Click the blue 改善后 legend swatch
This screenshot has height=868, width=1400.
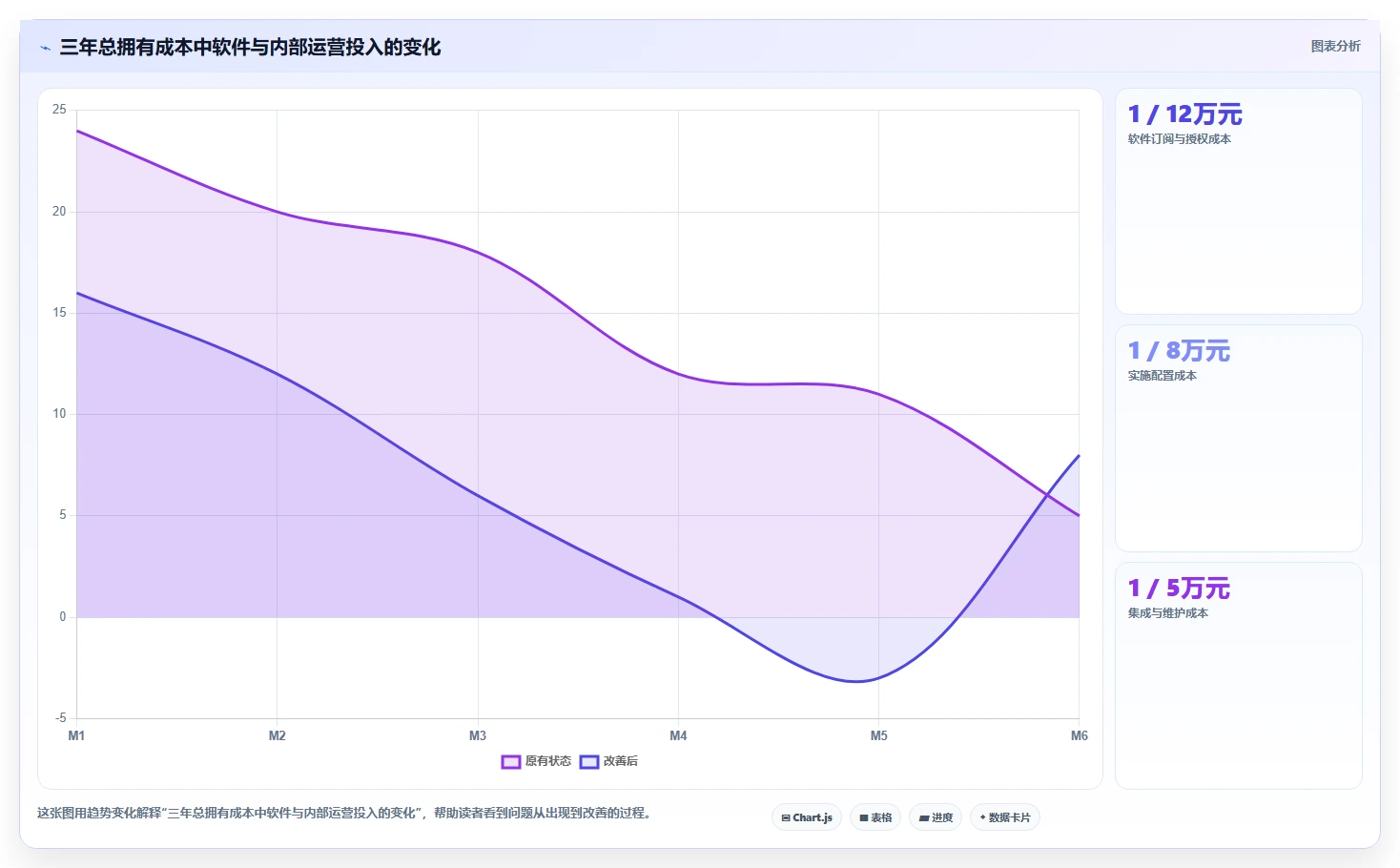[x=589, y=761]
